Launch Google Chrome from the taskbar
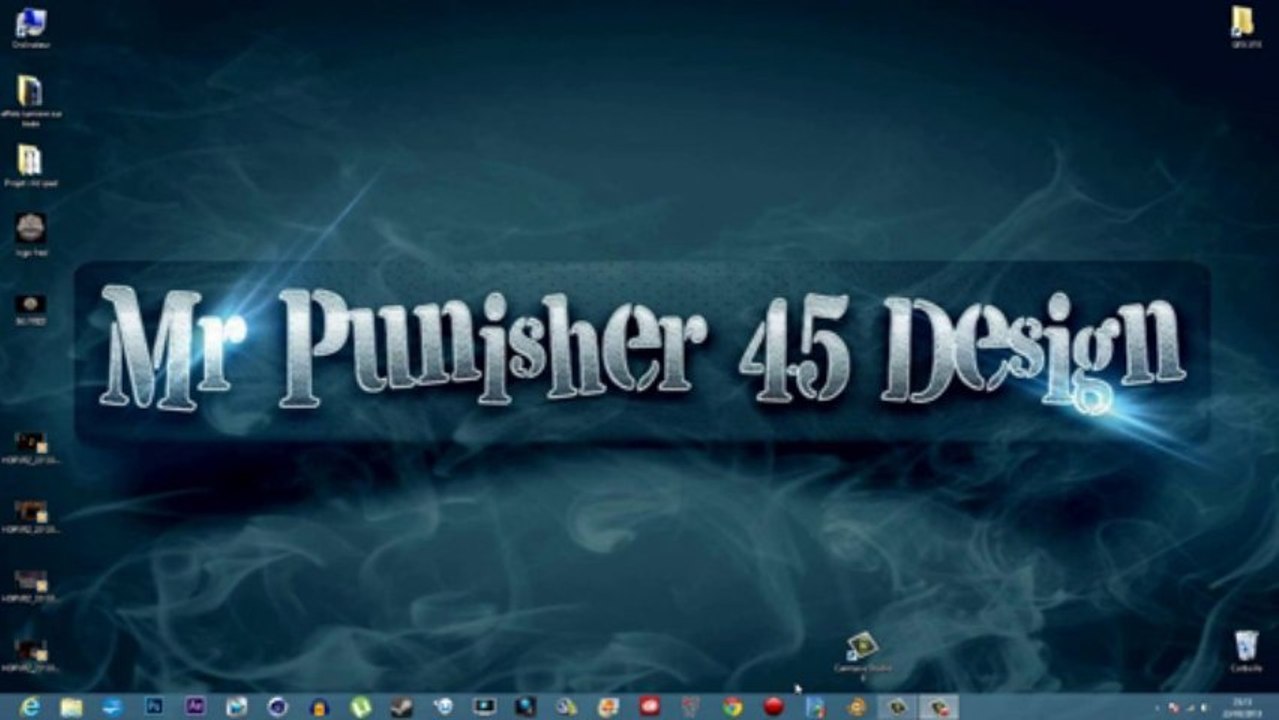The image size is (1279, 720). (732, 707)
